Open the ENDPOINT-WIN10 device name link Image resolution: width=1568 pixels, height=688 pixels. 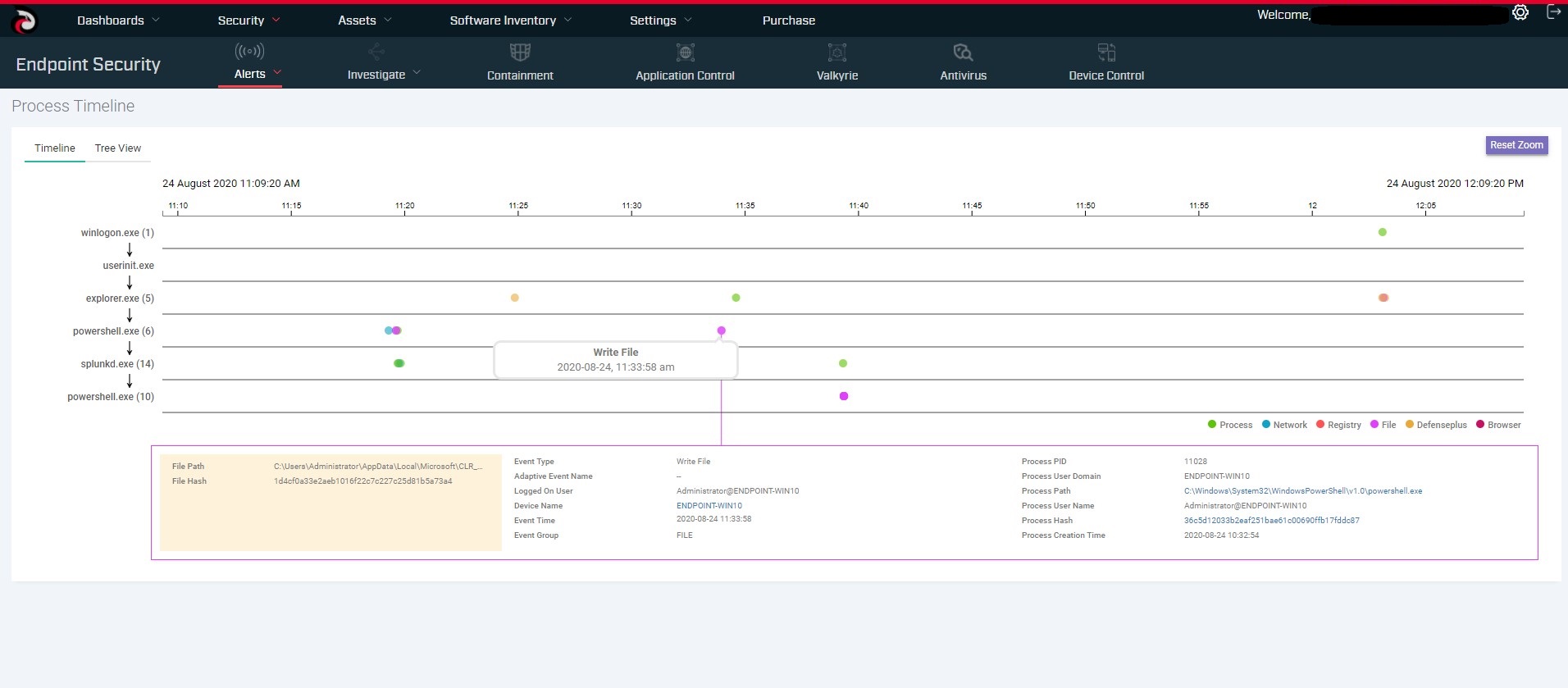pos(709,506)
